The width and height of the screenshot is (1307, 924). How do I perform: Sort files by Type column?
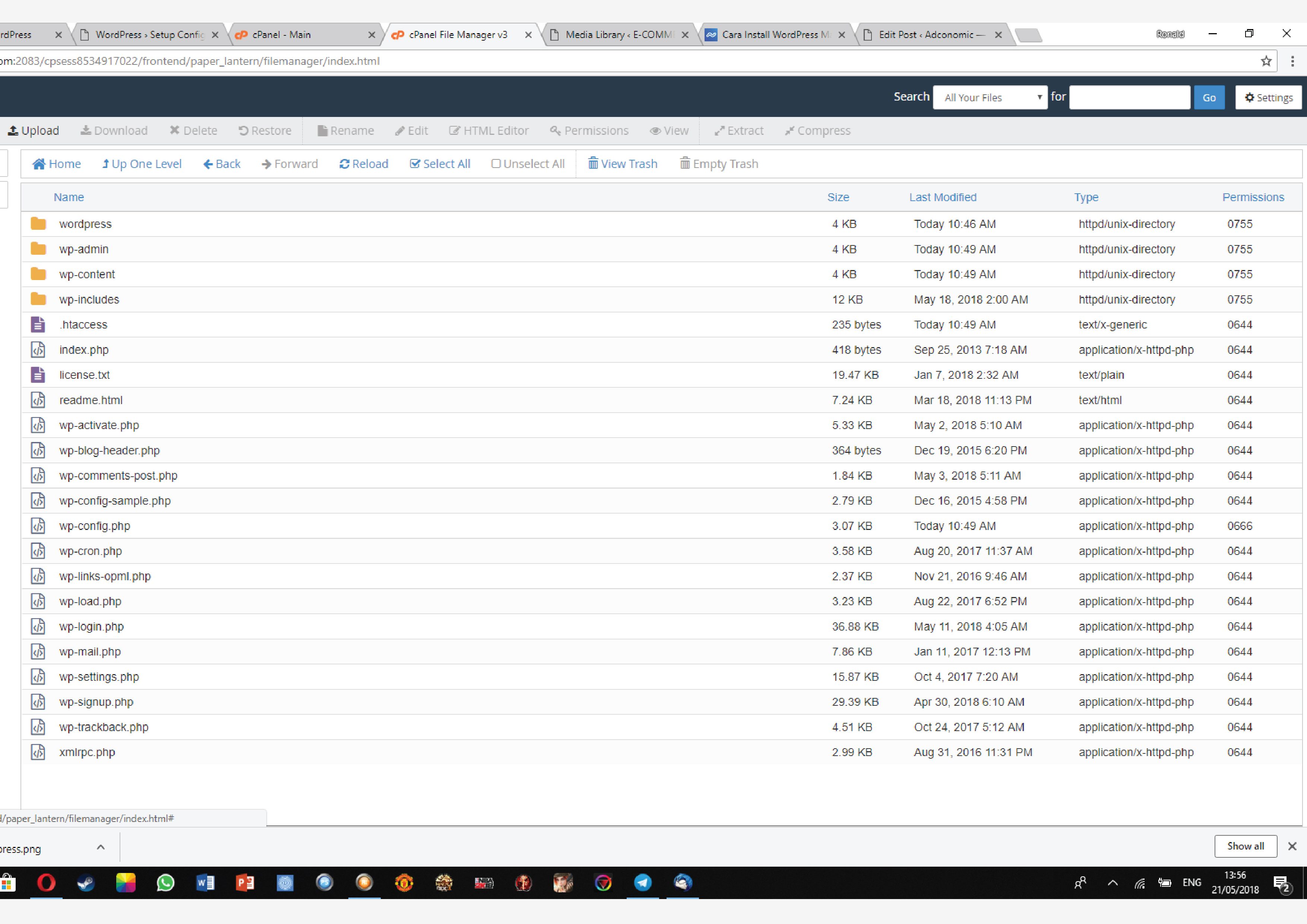(x=1086, y=197)
